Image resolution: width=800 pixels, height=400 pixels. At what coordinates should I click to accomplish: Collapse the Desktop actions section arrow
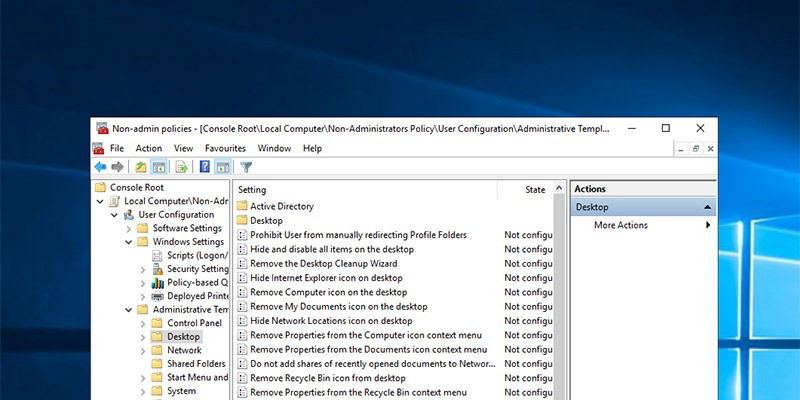click(x=707, y=207)
